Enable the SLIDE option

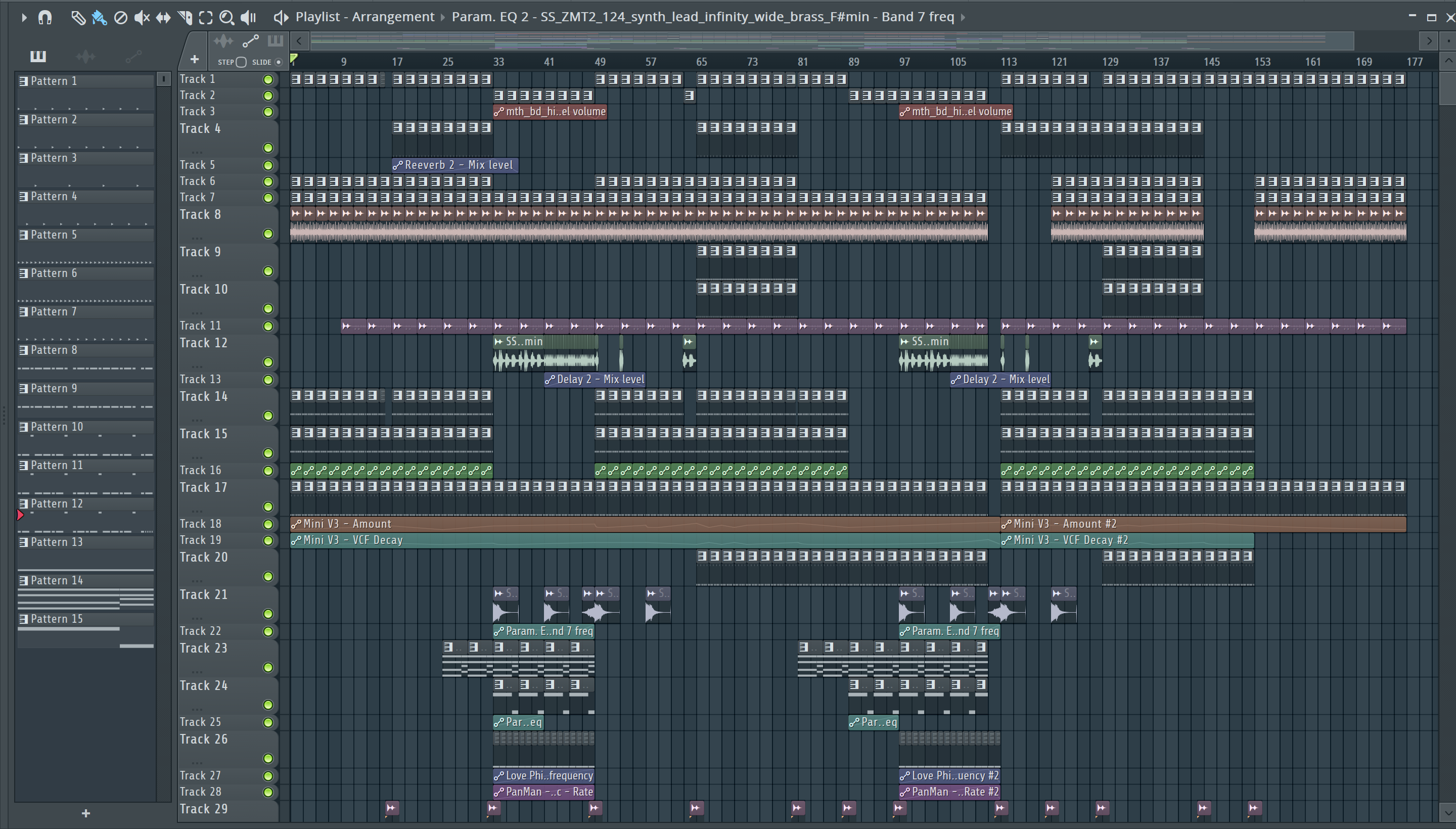[x=279, y=62]
